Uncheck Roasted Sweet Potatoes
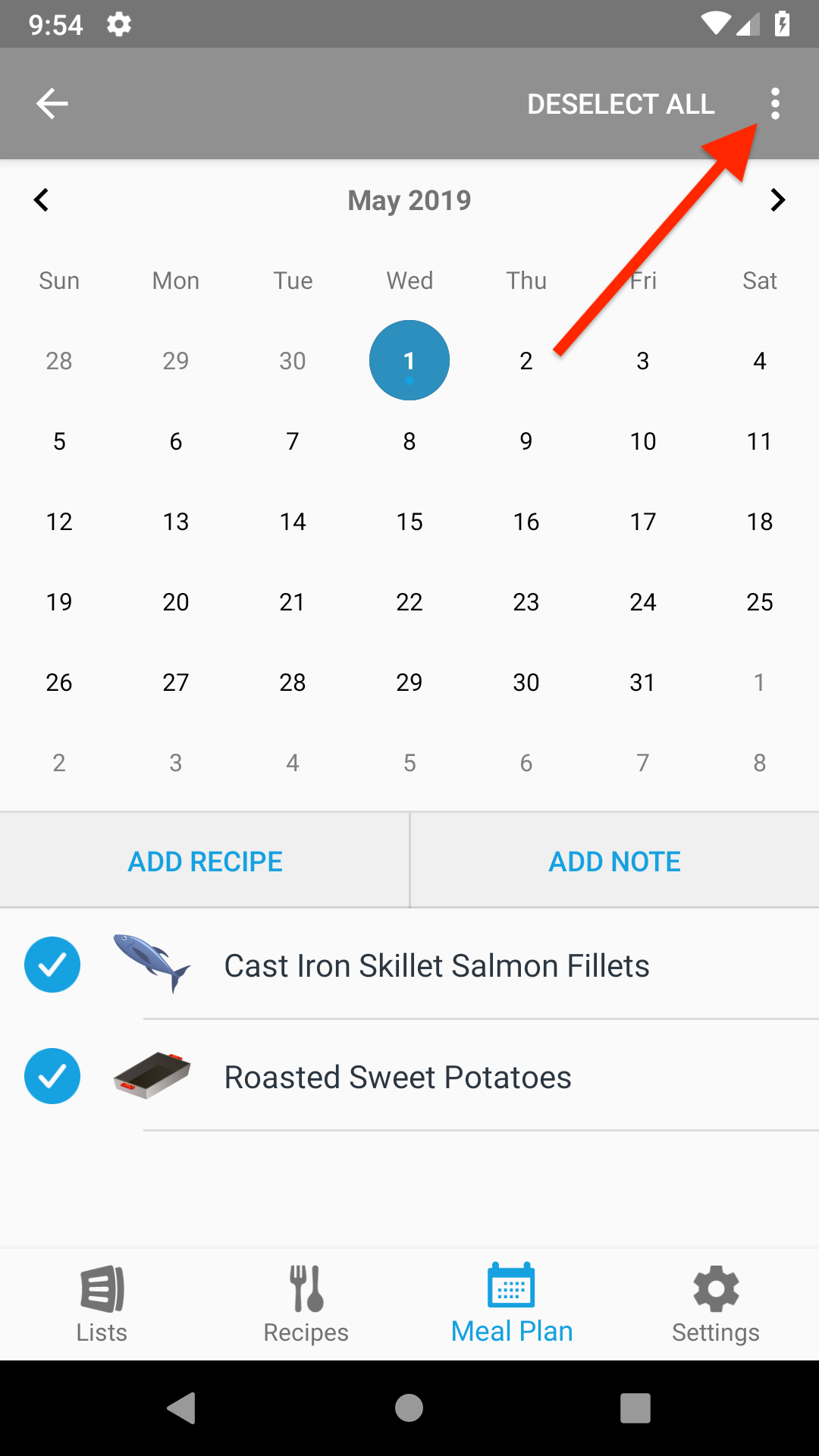 [x=52, y=1076]
